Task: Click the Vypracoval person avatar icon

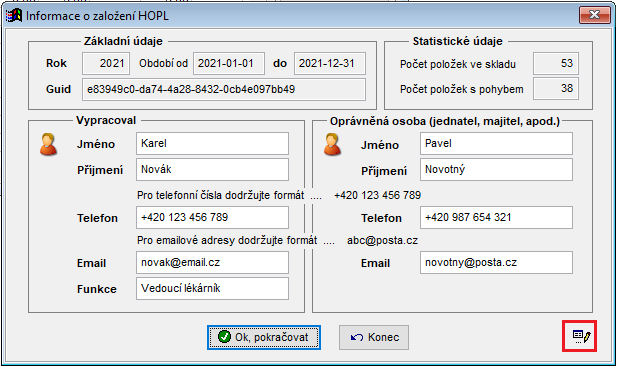Action: [x=48, y=144]
